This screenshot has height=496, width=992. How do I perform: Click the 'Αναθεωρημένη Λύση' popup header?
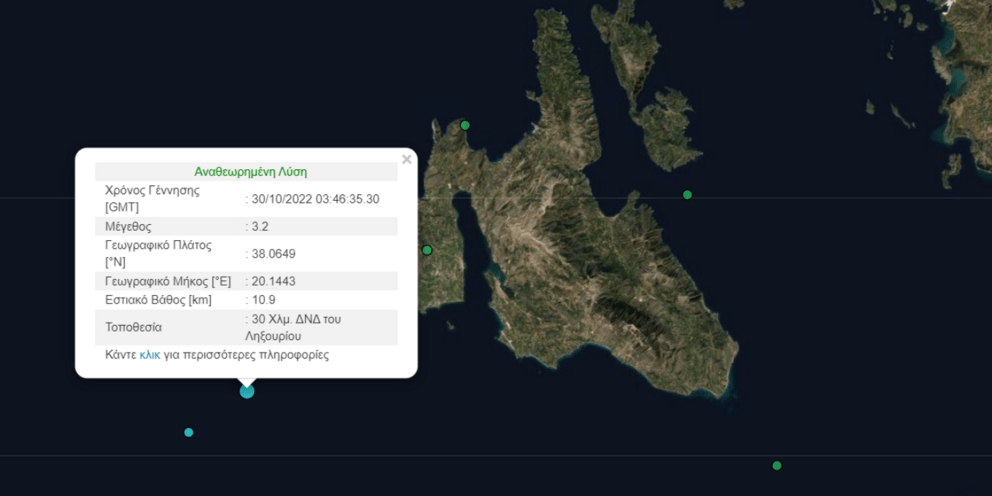(250, 172)
